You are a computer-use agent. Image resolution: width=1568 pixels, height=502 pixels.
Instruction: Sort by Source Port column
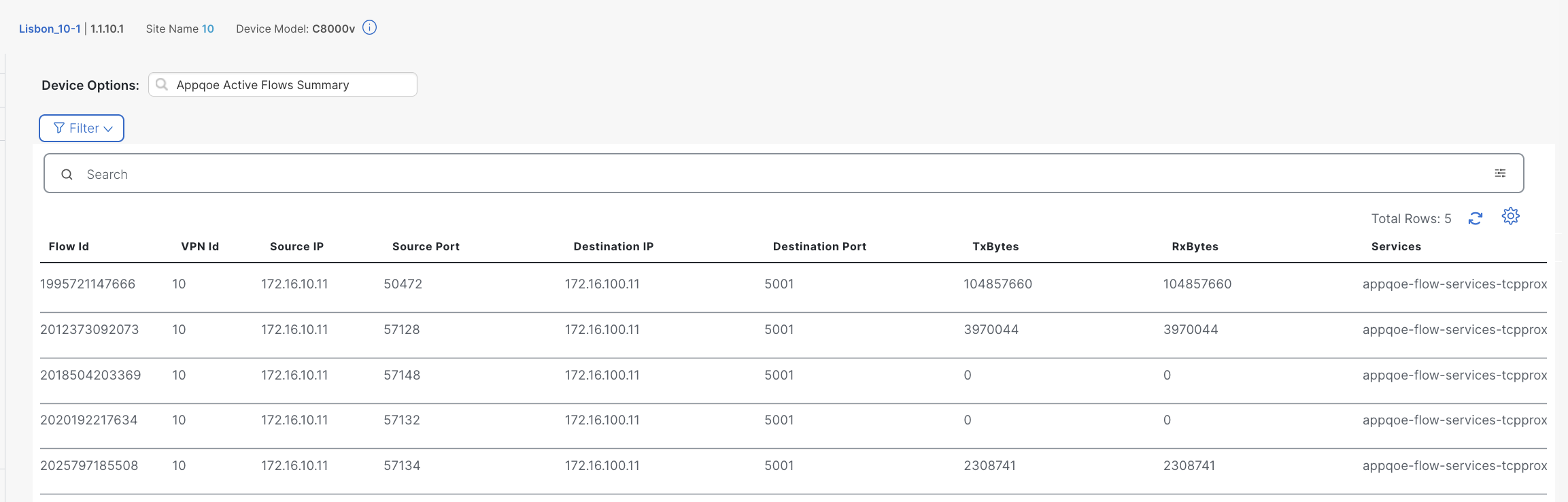point(426,246)
